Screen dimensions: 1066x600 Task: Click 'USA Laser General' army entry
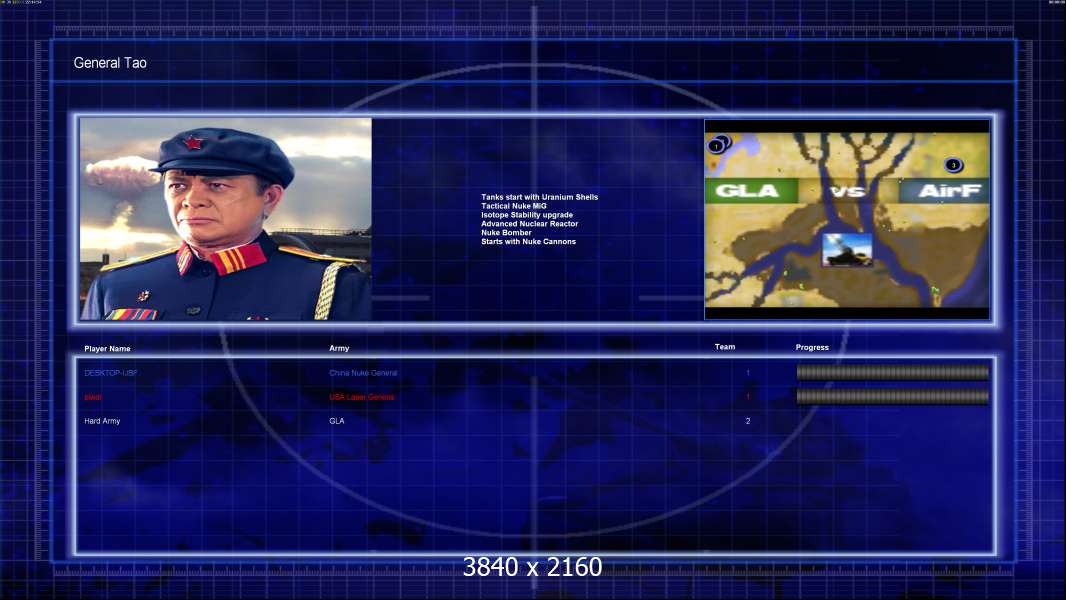click(362, 397)
